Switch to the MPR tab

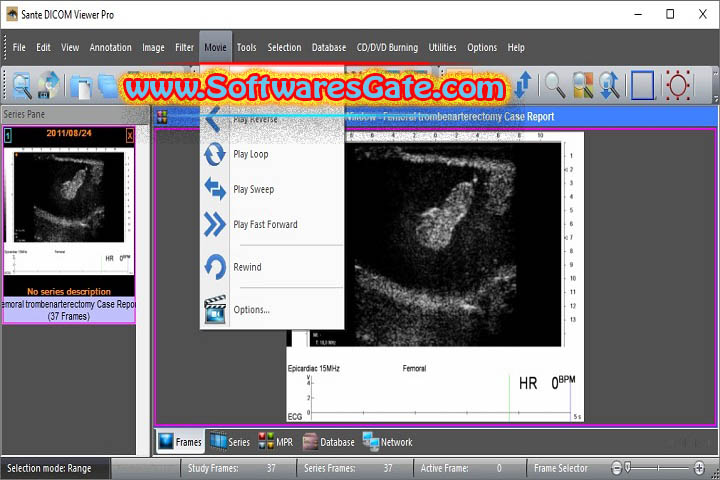(276, 442)
